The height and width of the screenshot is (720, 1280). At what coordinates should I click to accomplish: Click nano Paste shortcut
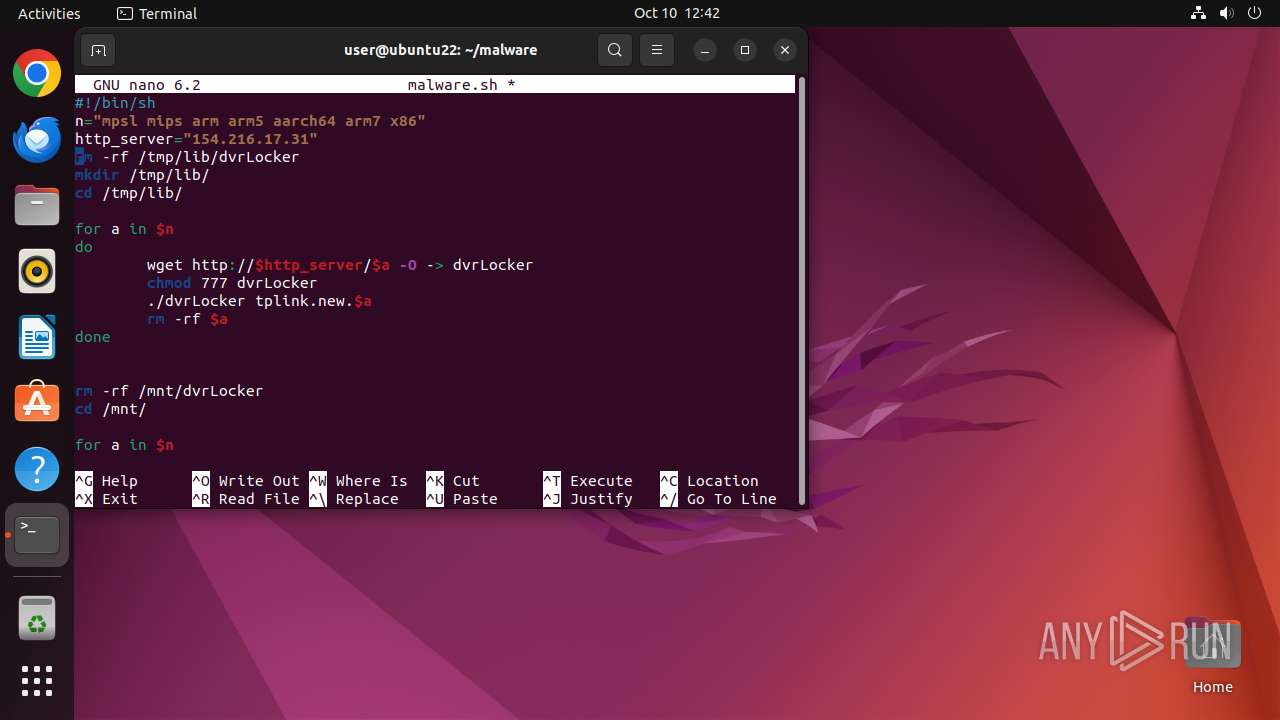(x=462, y=499)
